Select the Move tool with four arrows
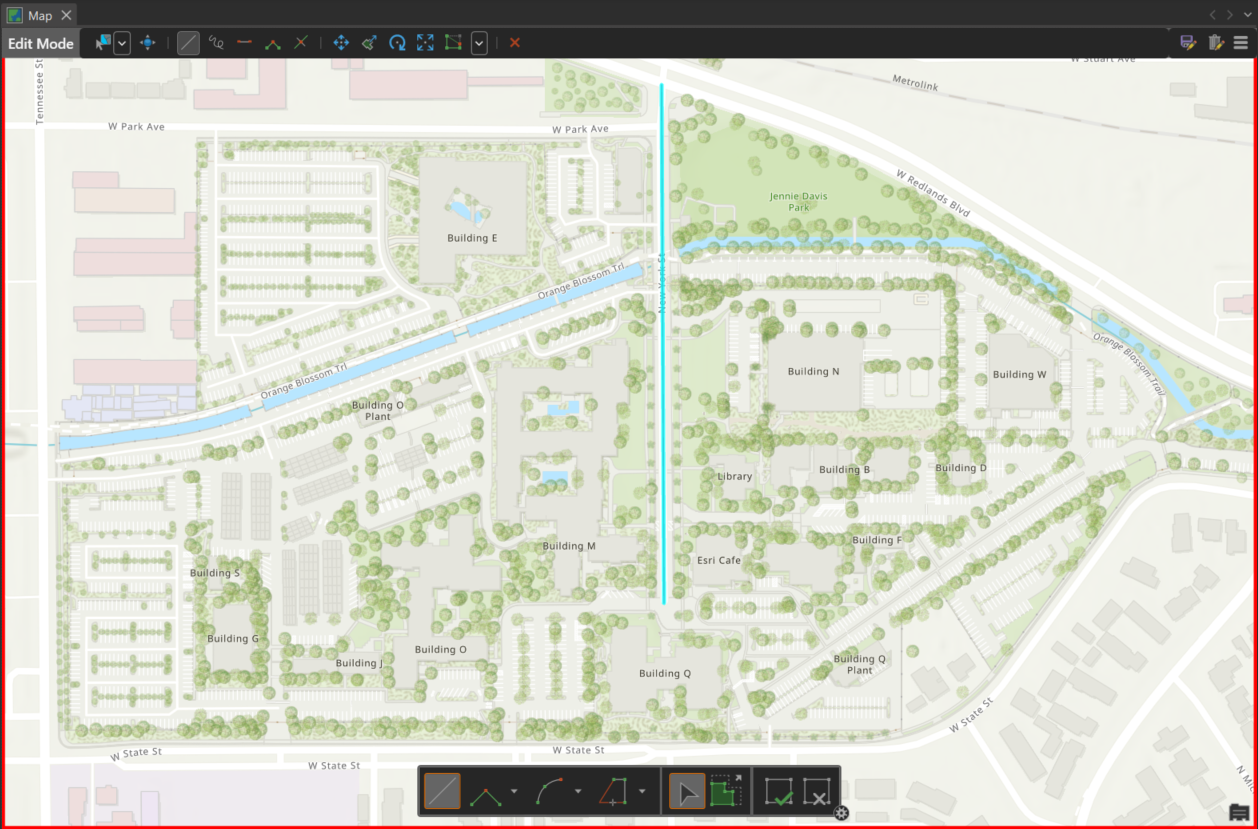This screenshot has height=829, width=1258. pyautogui.click(x=341, y=43)
